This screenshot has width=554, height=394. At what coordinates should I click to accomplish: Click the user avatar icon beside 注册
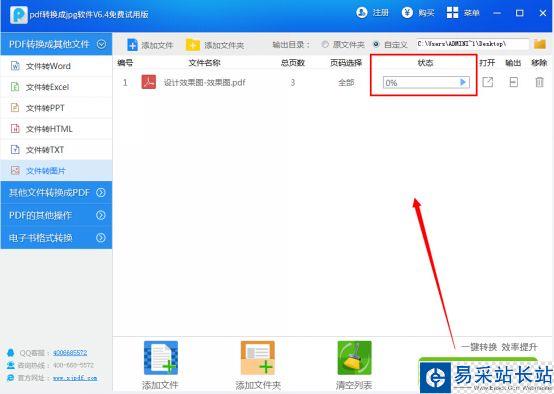click(x=362, y=13)
